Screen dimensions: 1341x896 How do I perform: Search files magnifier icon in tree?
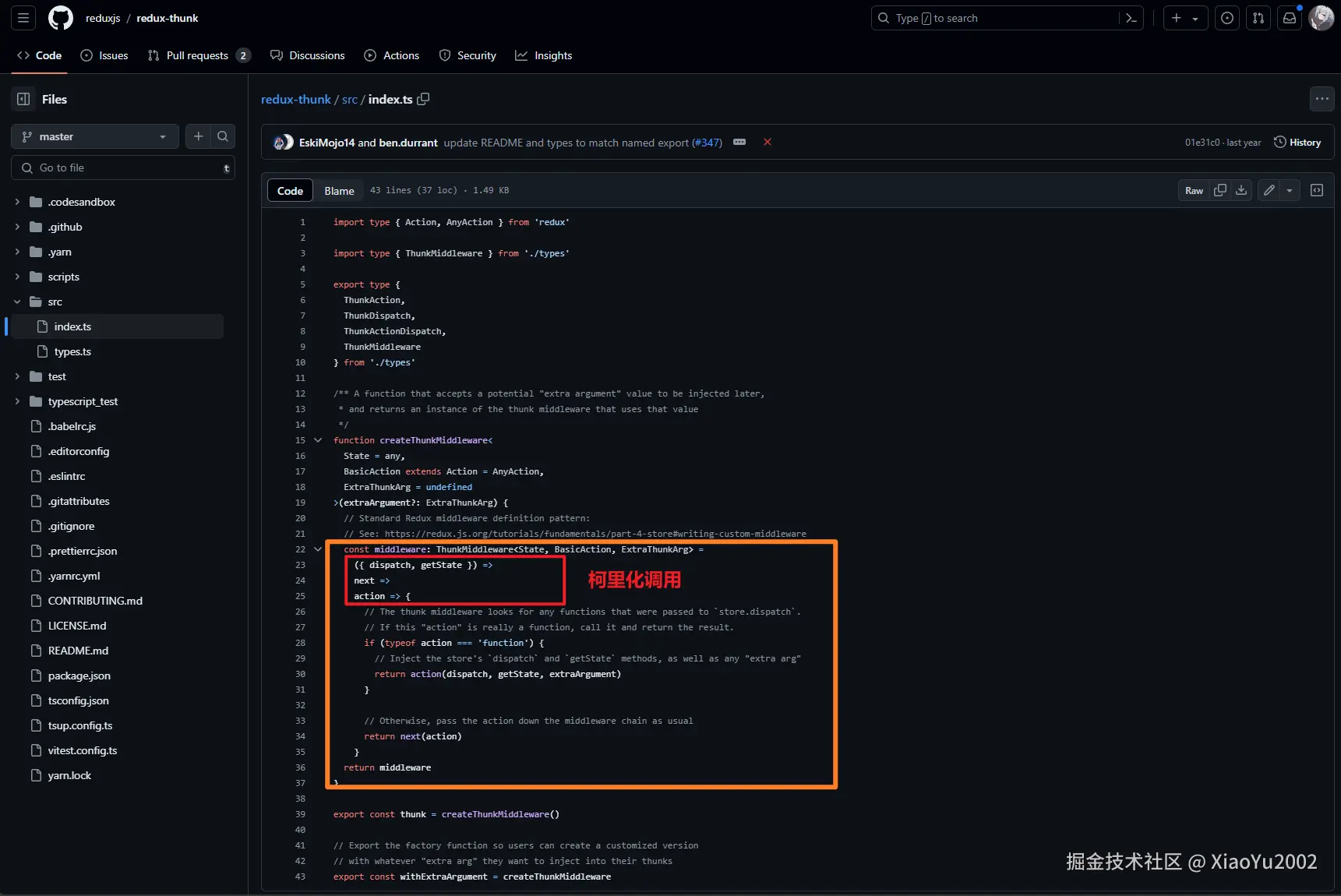pyautogui.click(x=223, y=136)
